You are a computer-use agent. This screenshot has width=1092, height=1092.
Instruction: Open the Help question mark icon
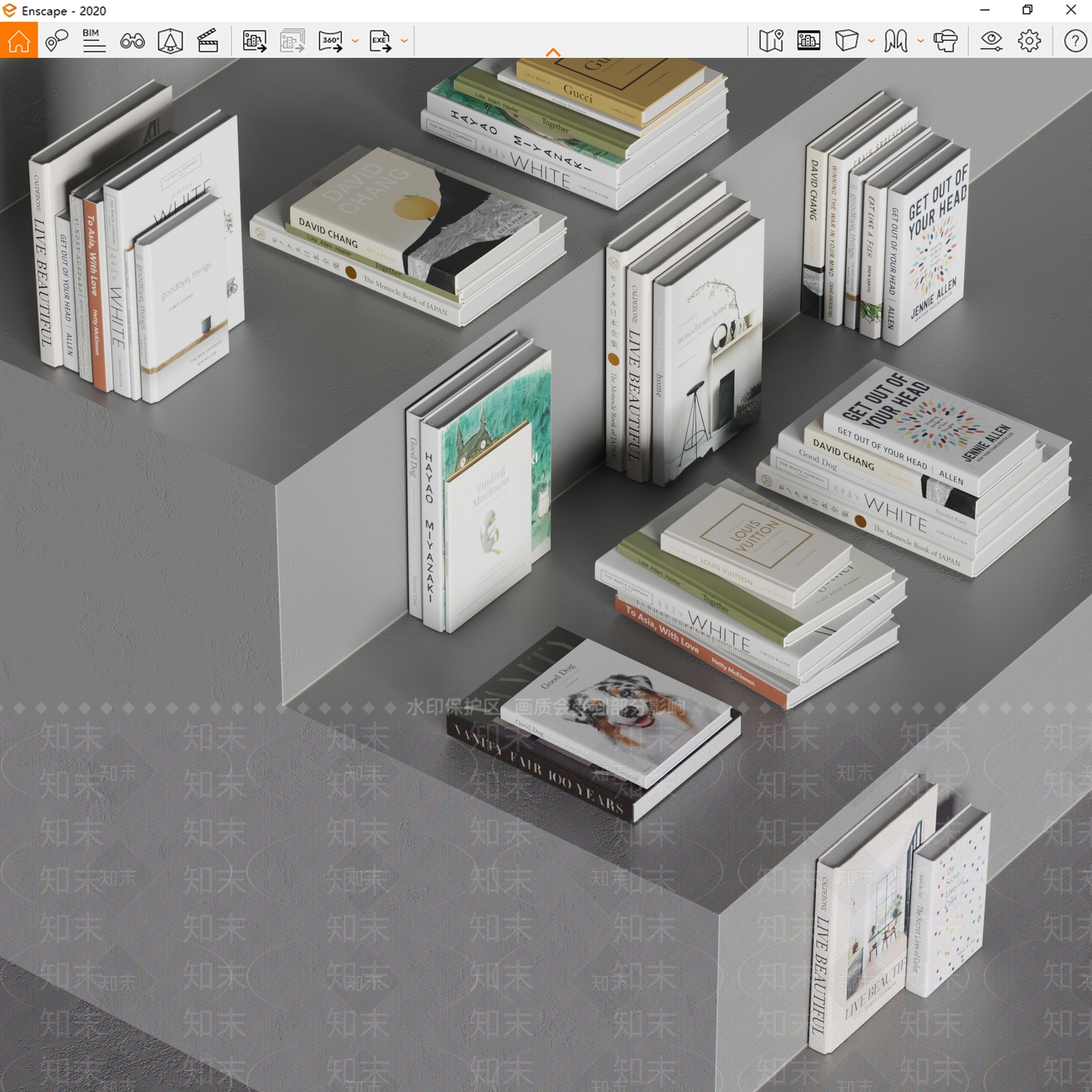1075,41
